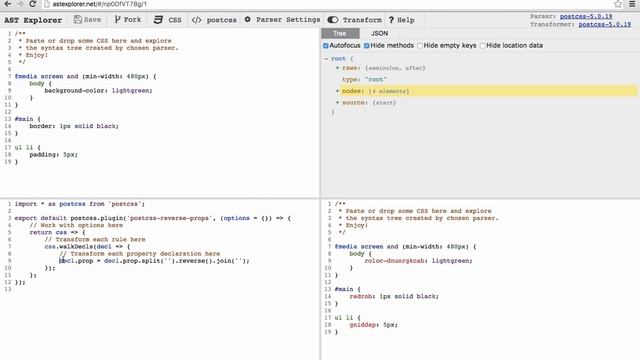Screen dimensions: 640x360
Task: Save the current snippet
Action: tap(87, 20)
